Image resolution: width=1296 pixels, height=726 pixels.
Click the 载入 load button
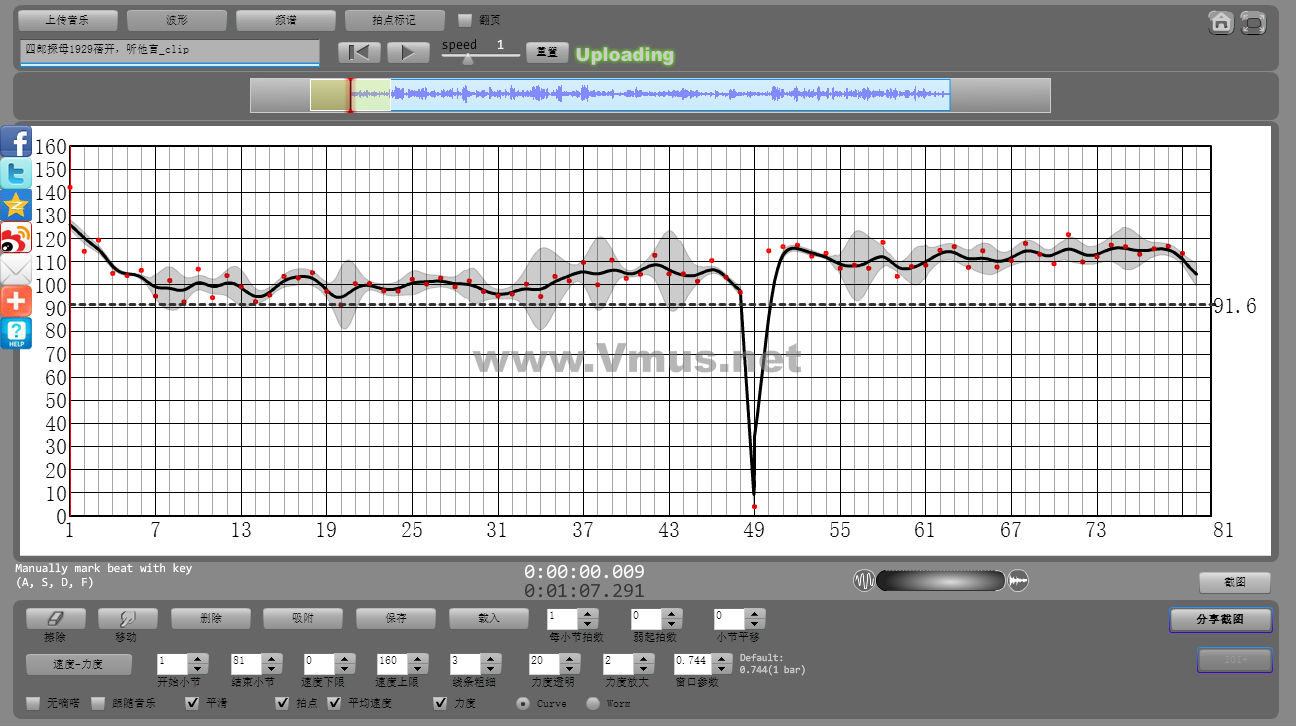[489, 619]
